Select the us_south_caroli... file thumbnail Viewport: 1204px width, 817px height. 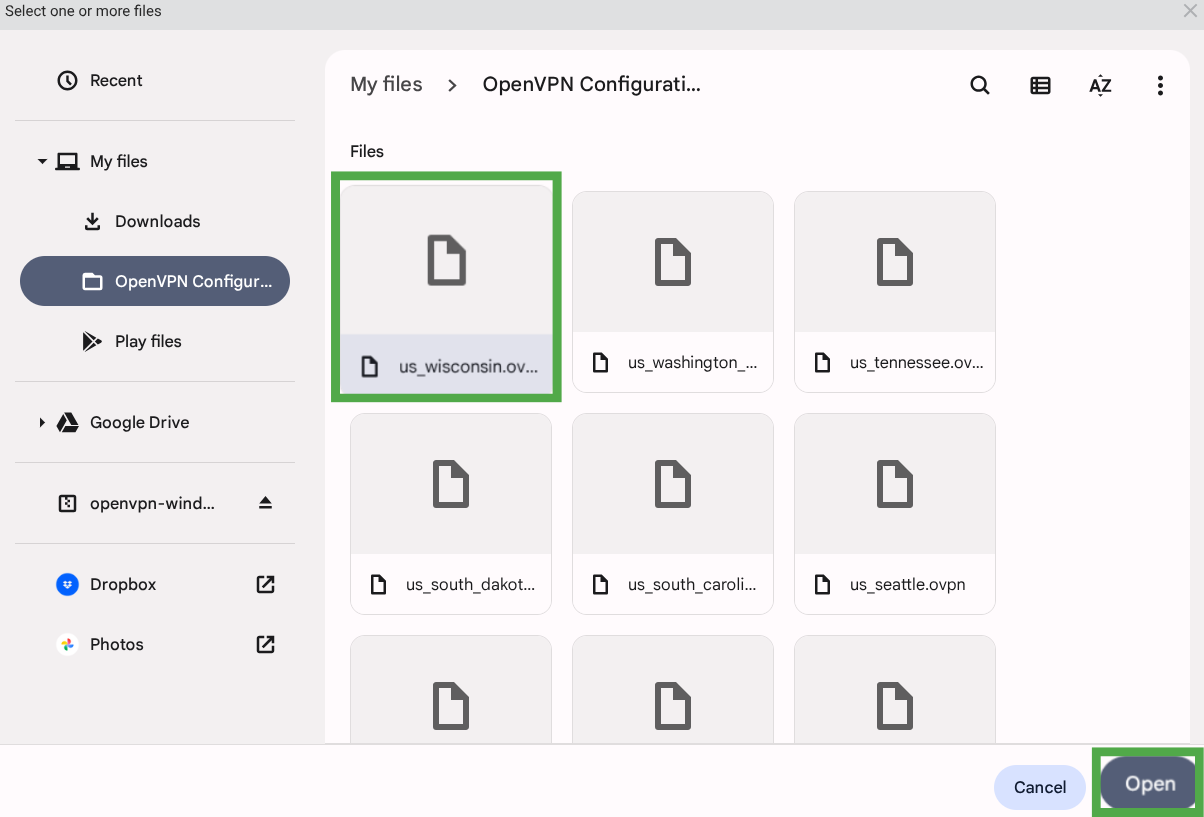(x=673, y=484)
